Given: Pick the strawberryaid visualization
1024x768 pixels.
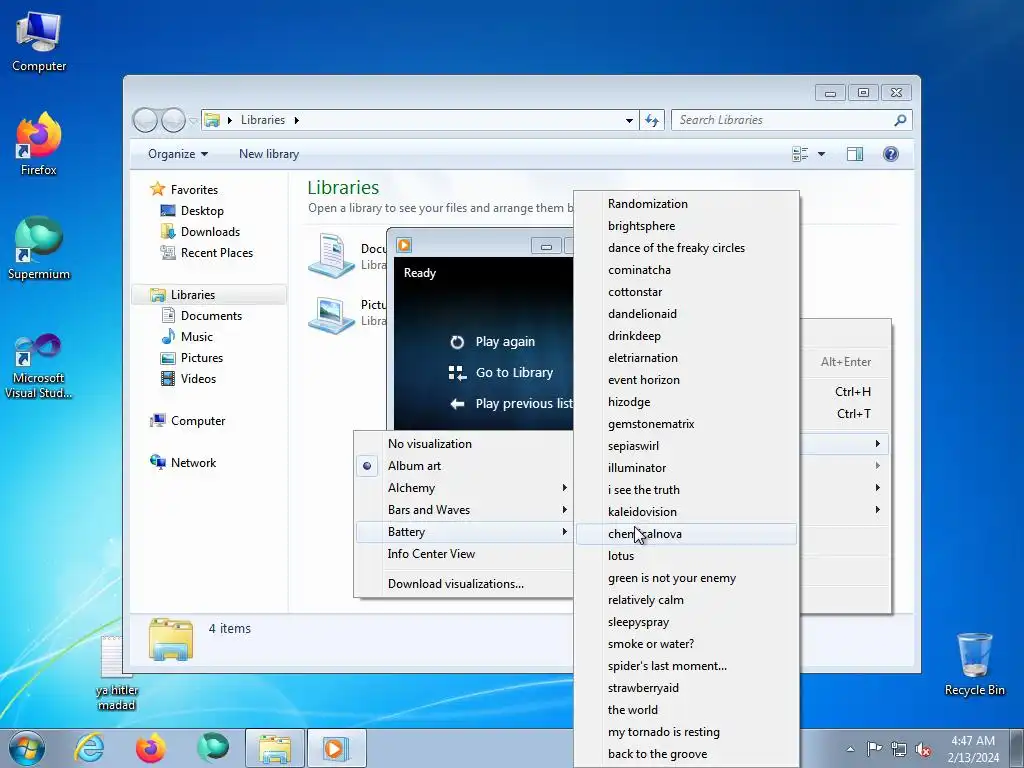Looking at the screenshot, I should (x=686, y=688).
